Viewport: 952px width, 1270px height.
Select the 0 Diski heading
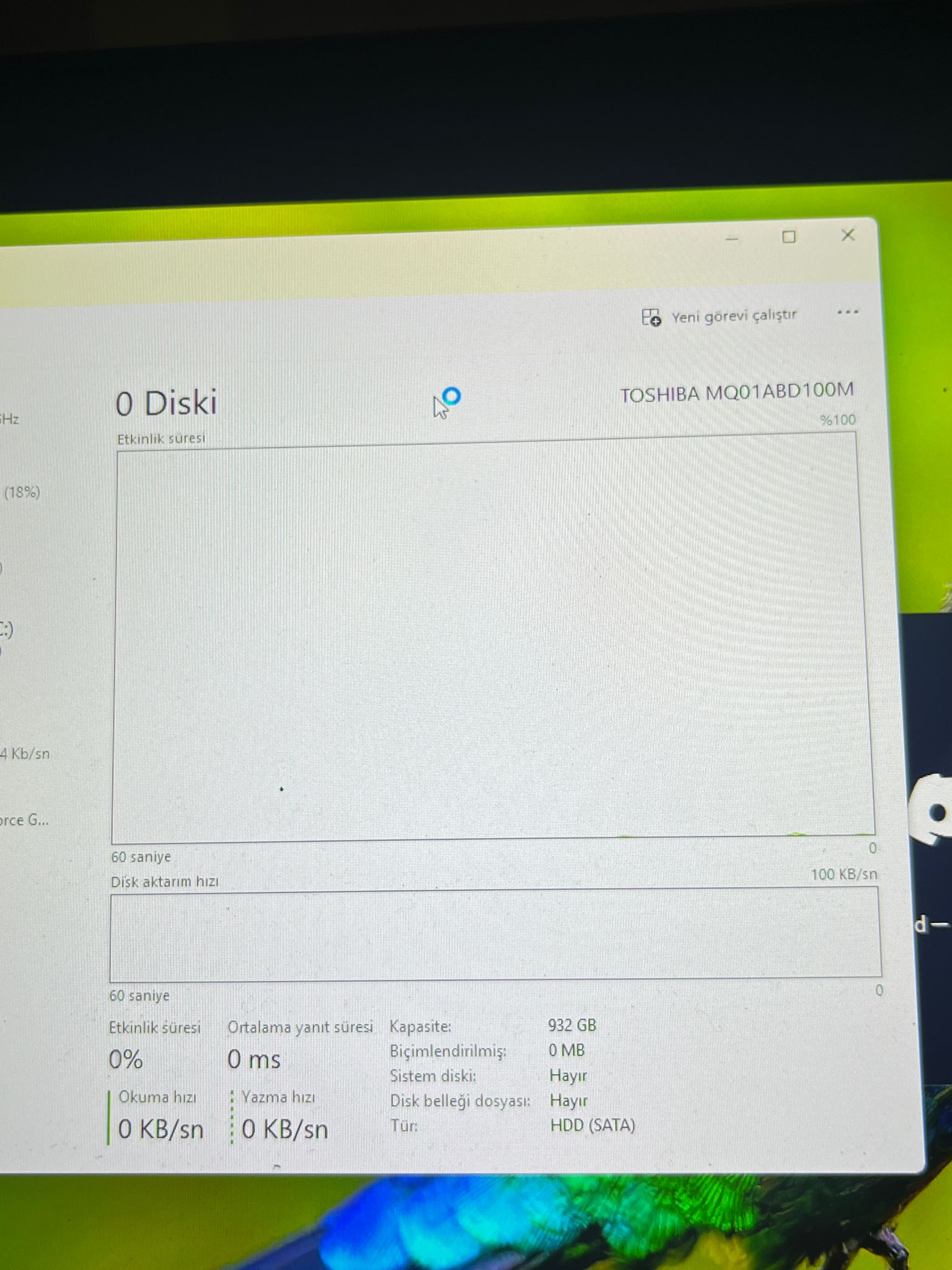tap(166, 403)
